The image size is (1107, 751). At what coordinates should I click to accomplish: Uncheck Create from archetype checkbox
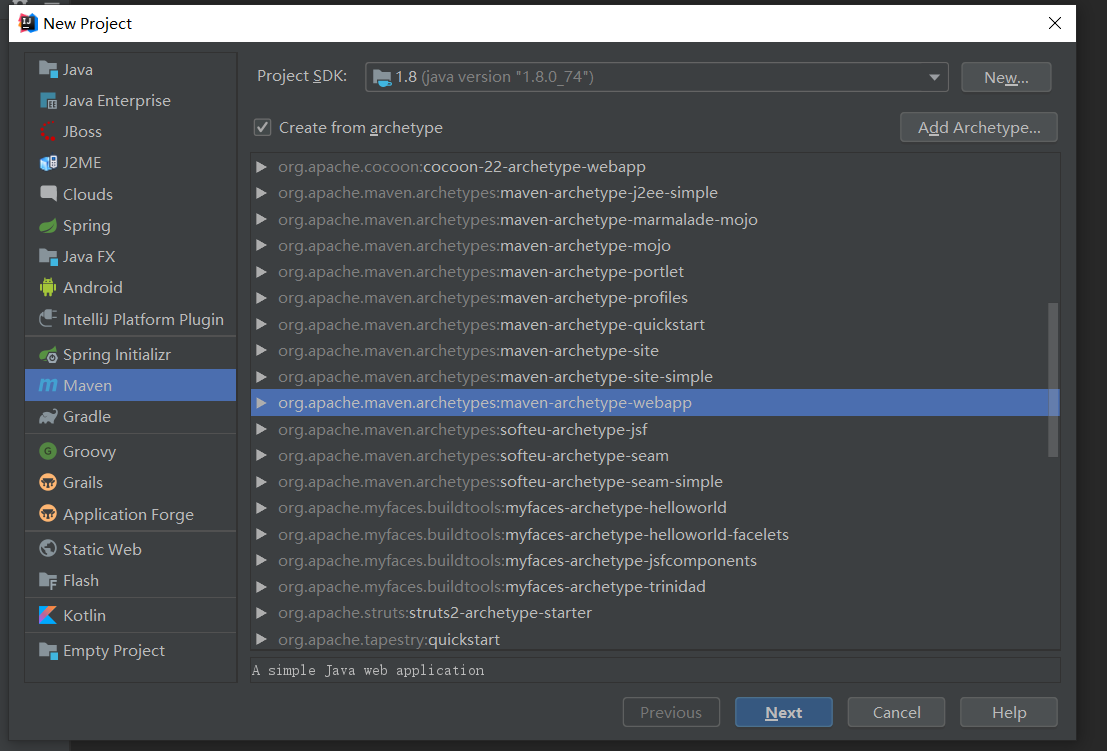tap(263, 128)
